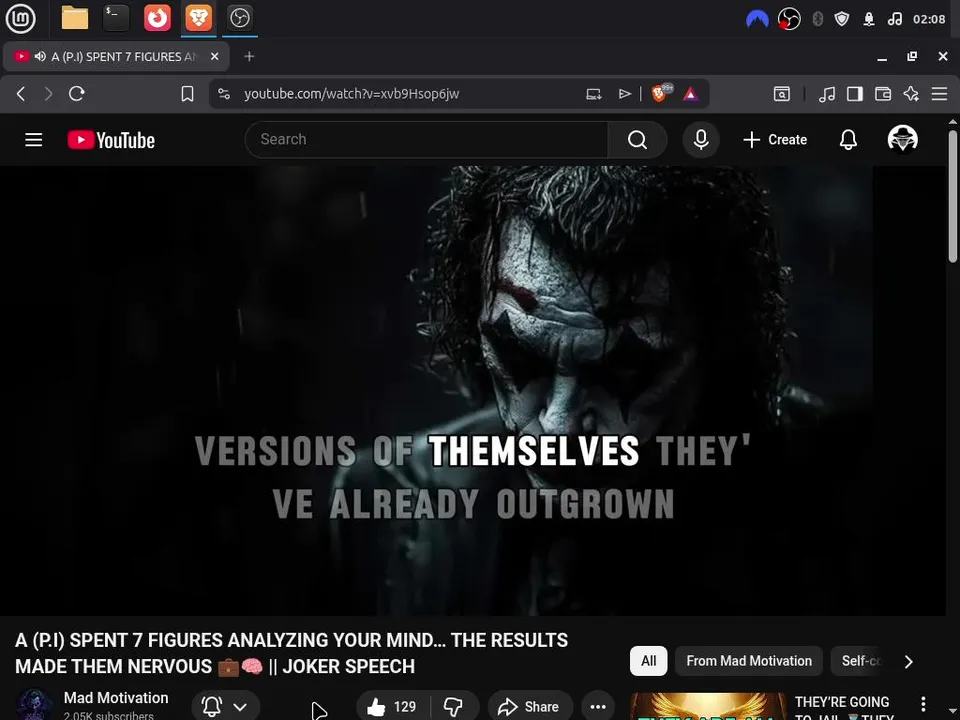960x720 pixels.
Task: Click the Create button
Action: pyautogui.click(x=775, y=140)
